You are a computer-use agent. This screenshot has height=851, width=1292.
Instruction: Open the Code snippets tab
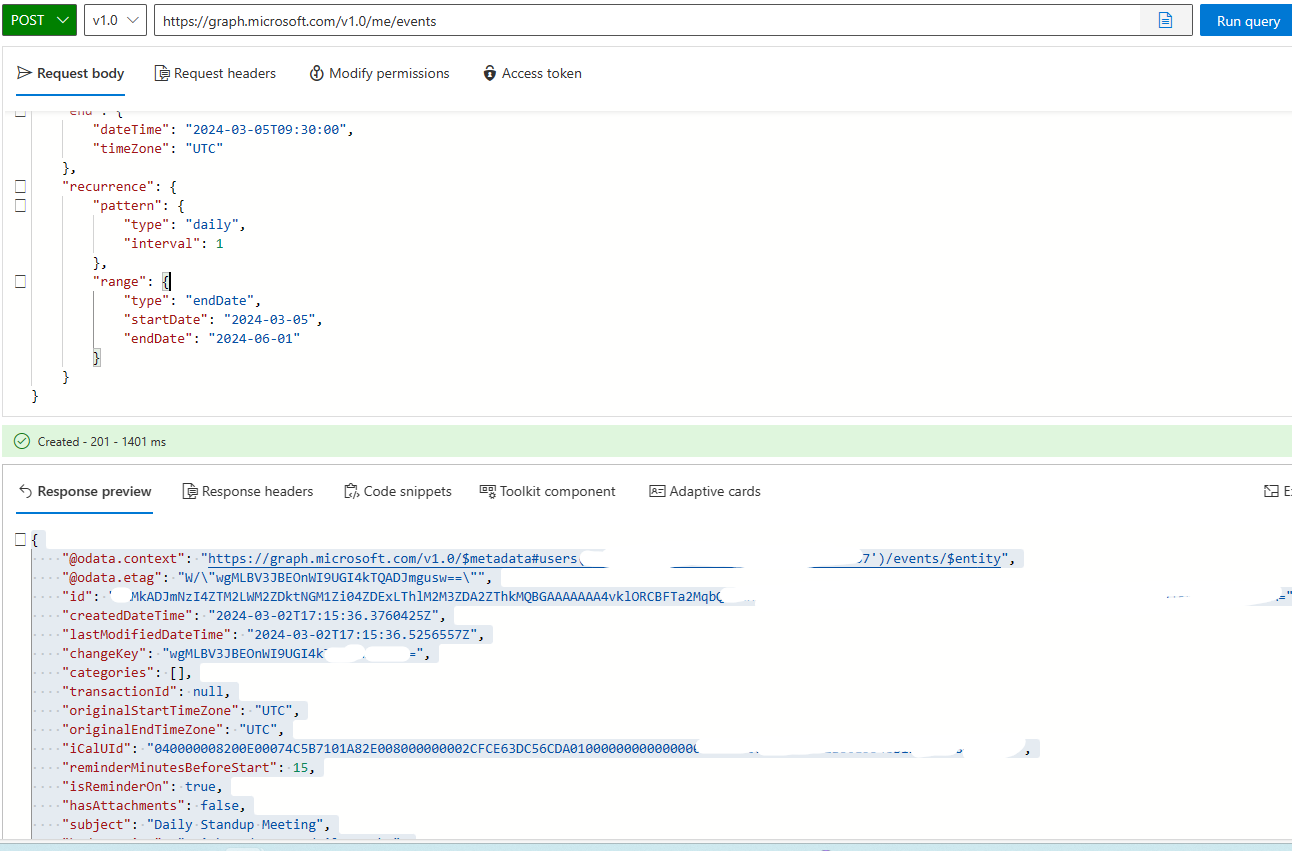click(x=398, y=491)
